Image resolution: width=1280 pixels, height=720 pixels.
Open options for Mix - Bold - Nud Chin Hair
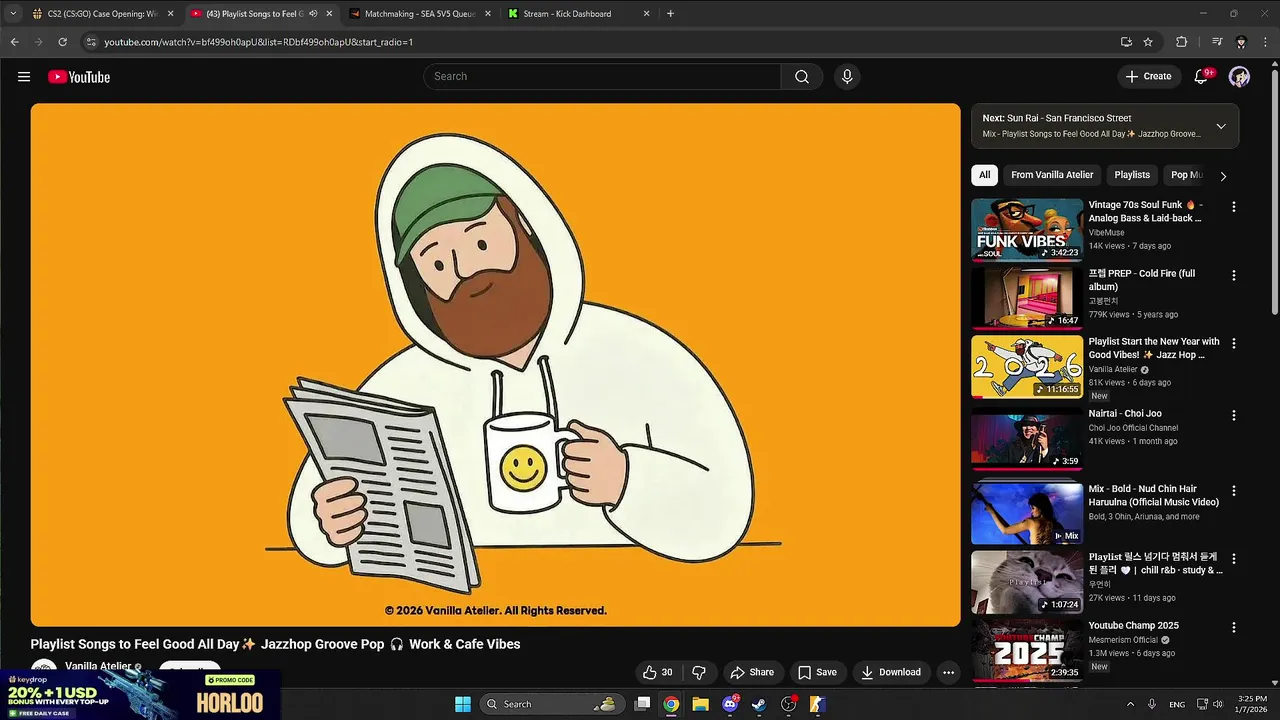coord(1233,491)
